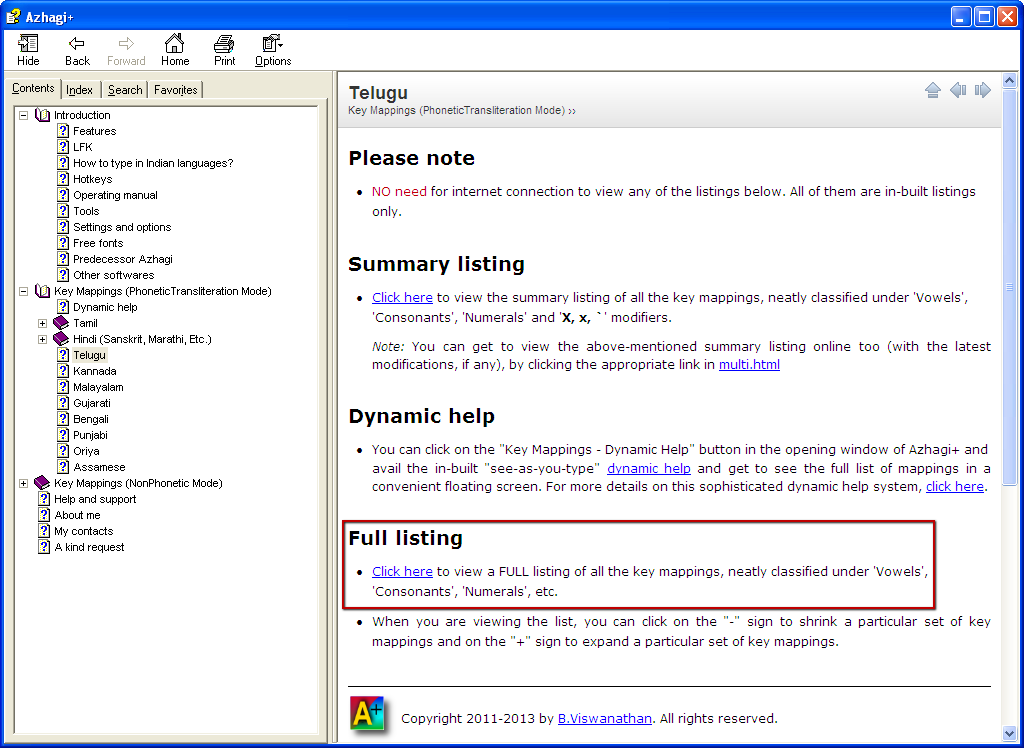
Task: Go to previous topic via header left arrow
Action: (x=958, y=91)
